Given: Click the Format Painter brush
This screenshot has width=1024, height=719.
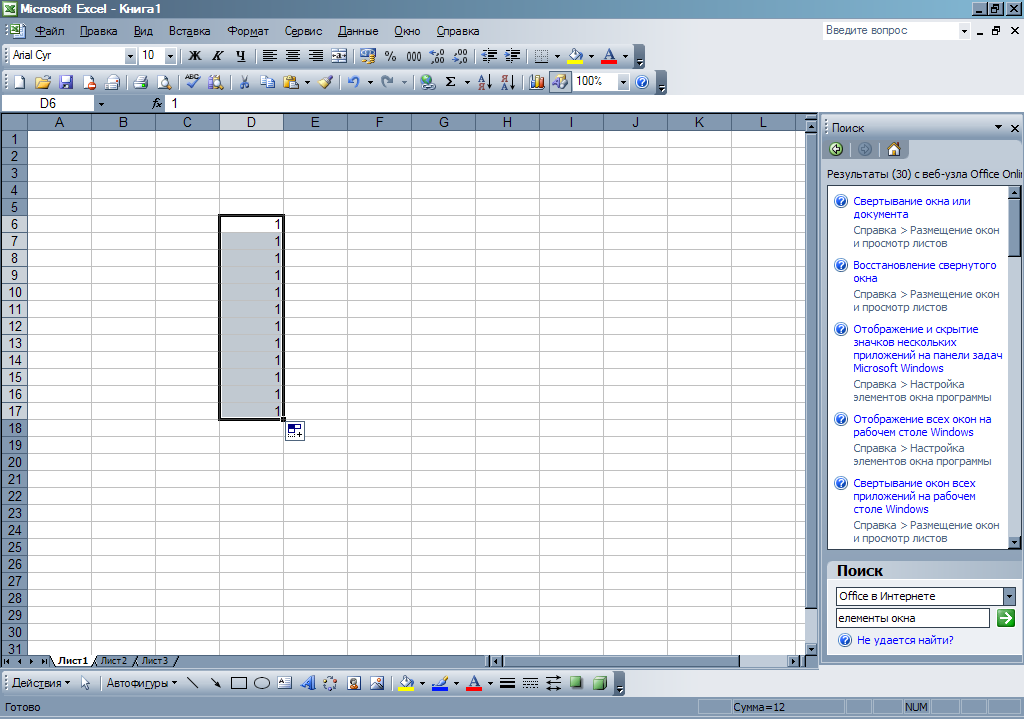Looking at the screenshot, I should tap(325, 82).
